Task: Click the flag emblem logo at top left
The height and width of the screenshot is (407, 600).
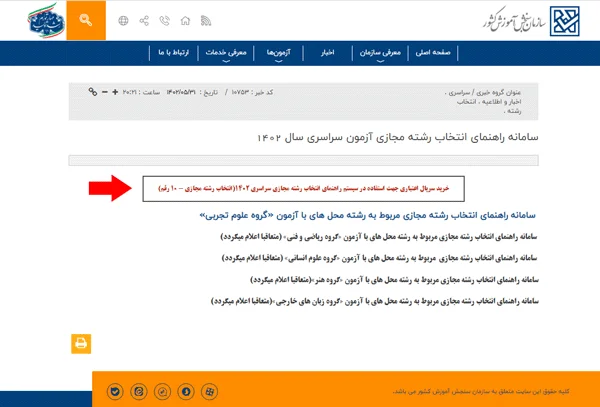Action: [x=46, y=21]
